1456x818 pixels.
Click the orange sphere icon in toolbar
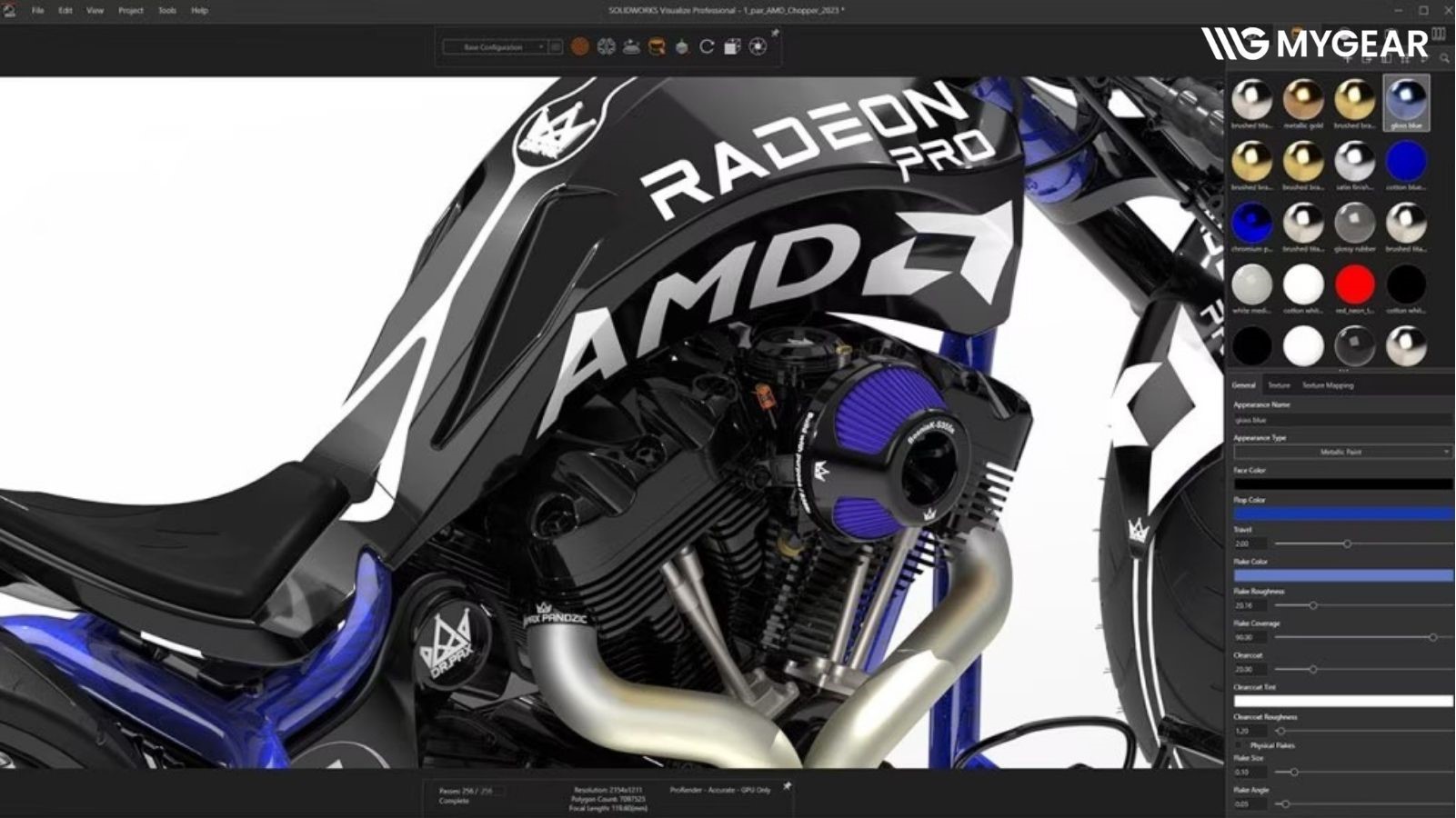pos(580,46)
